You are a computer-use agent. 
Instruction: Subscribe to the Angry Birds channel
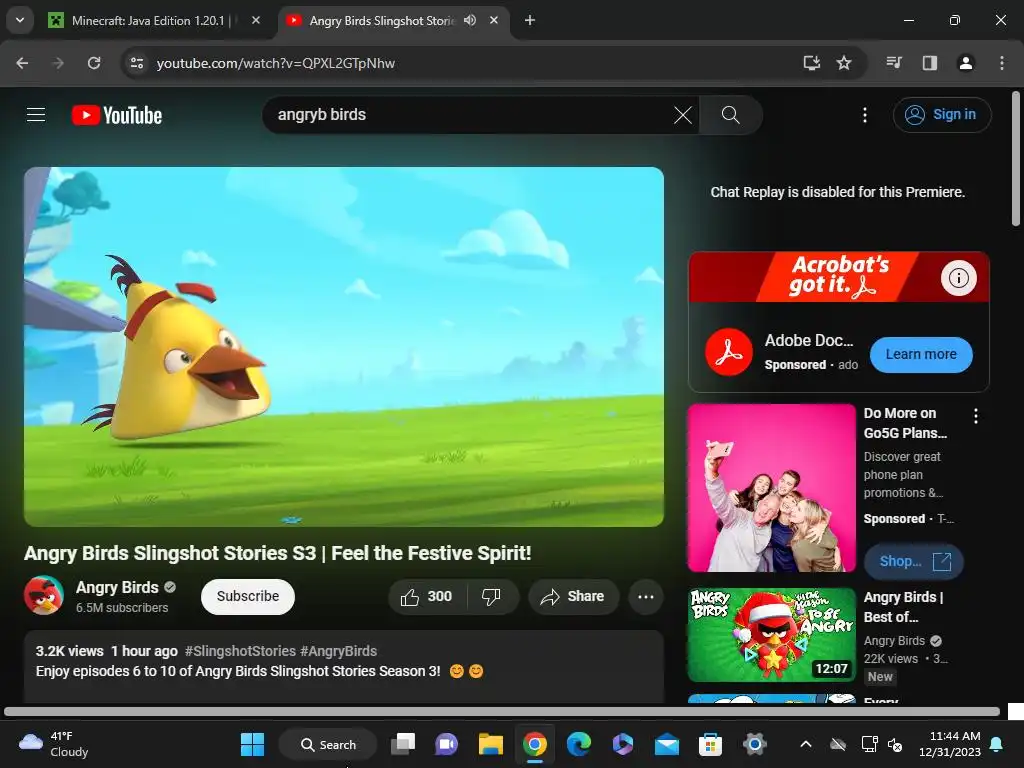(248, 596)
